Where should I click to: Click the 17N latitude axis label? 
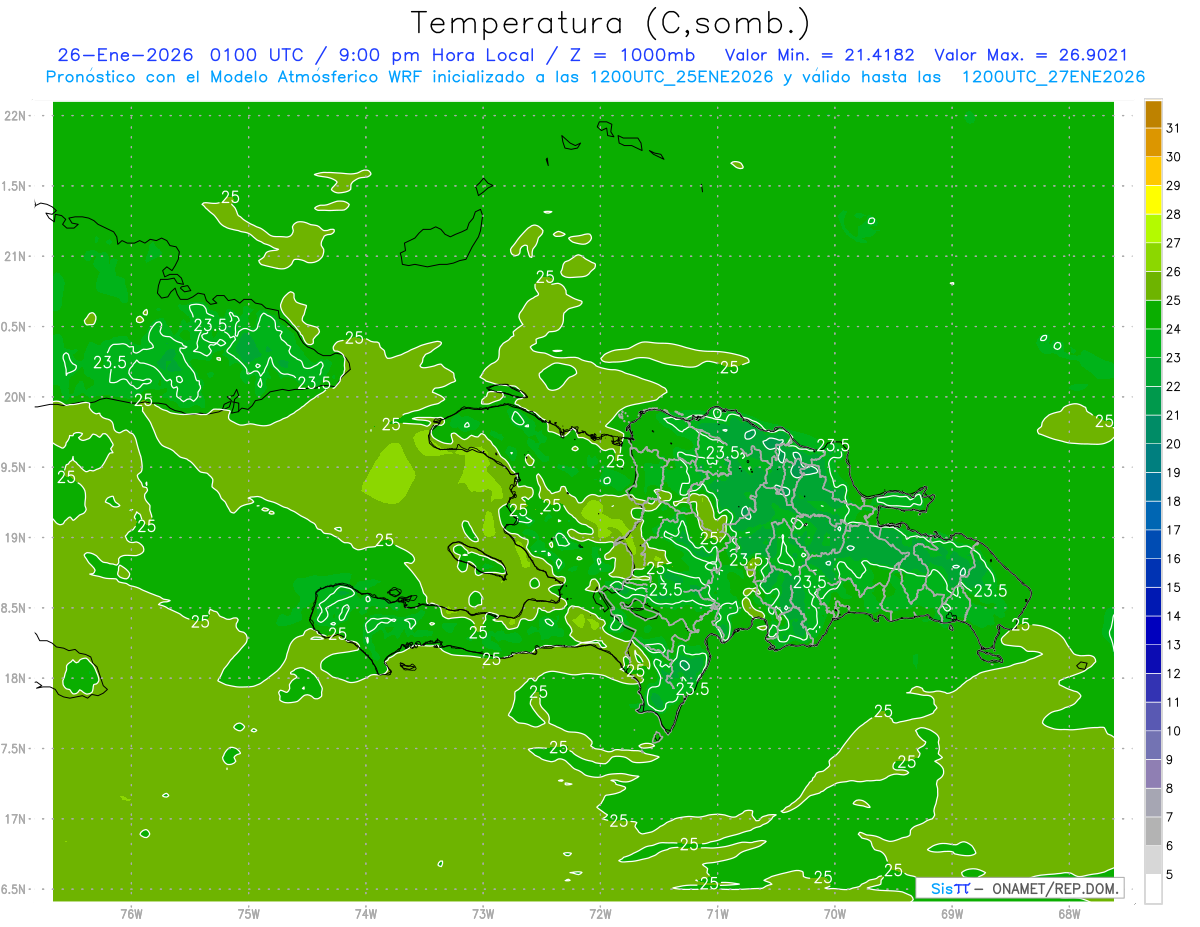15,819
